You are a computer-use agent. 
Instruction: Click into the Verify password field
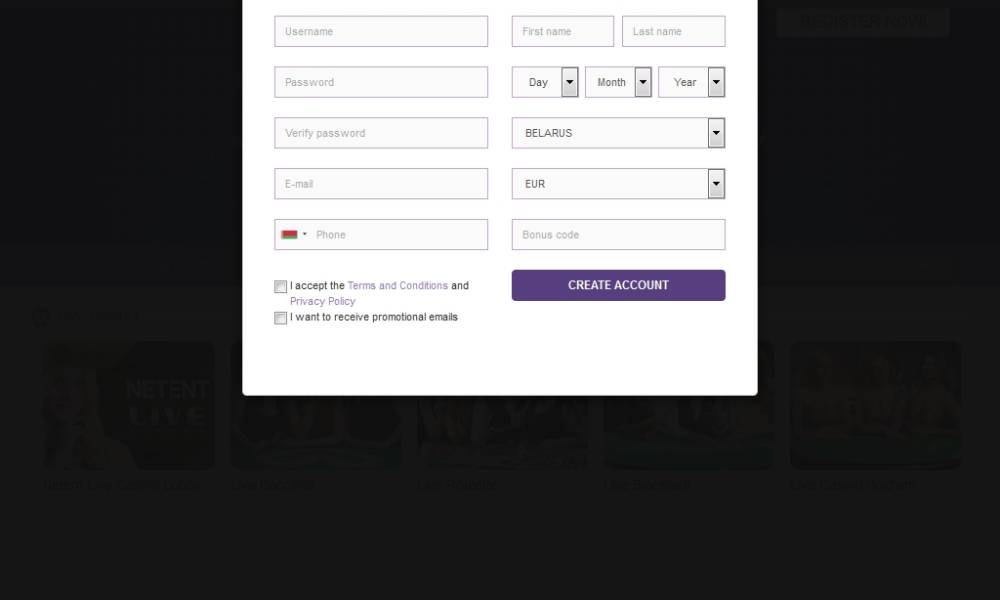pyautogui.click(x=381, y=133)
